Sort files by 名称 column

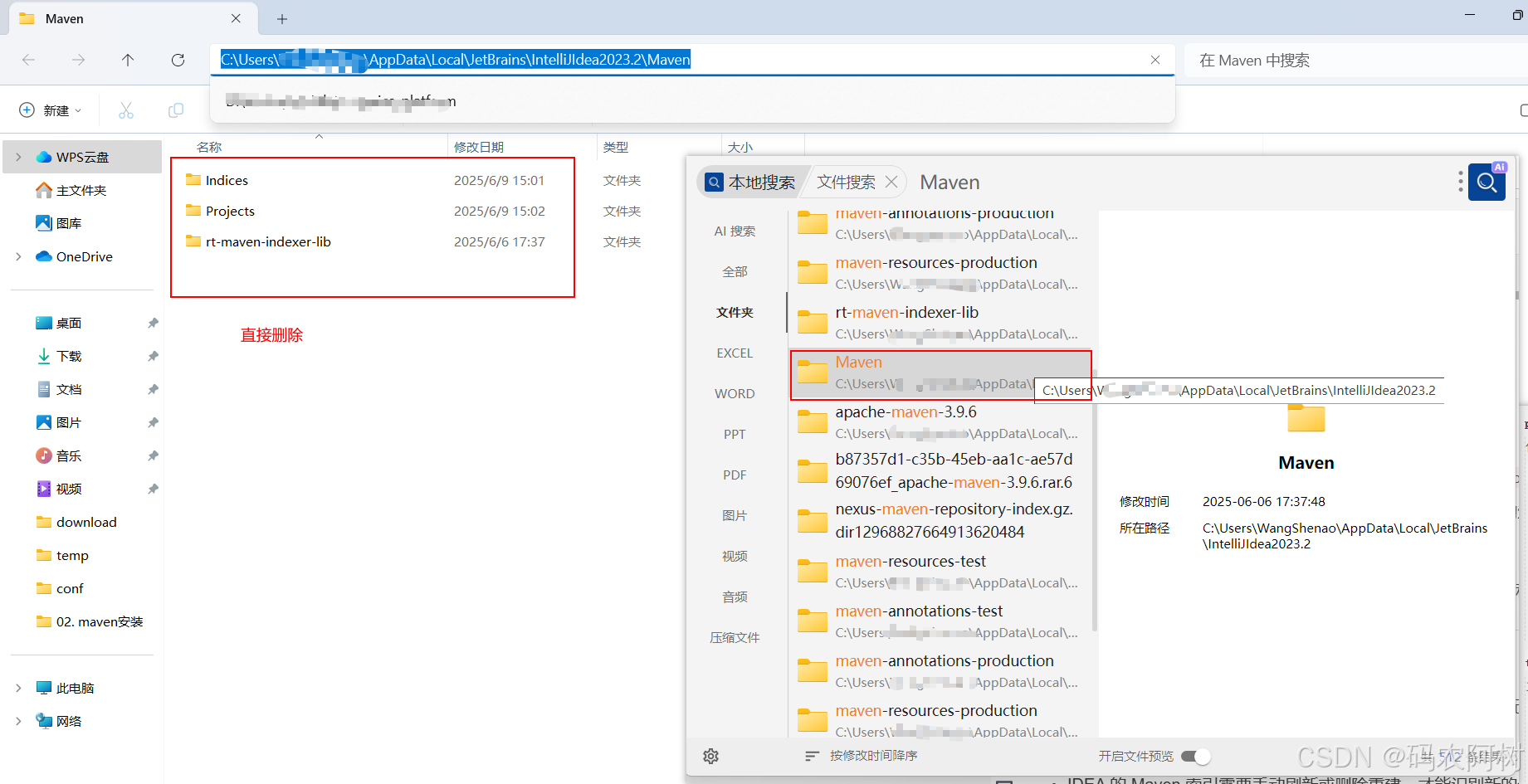pos(209,147)
